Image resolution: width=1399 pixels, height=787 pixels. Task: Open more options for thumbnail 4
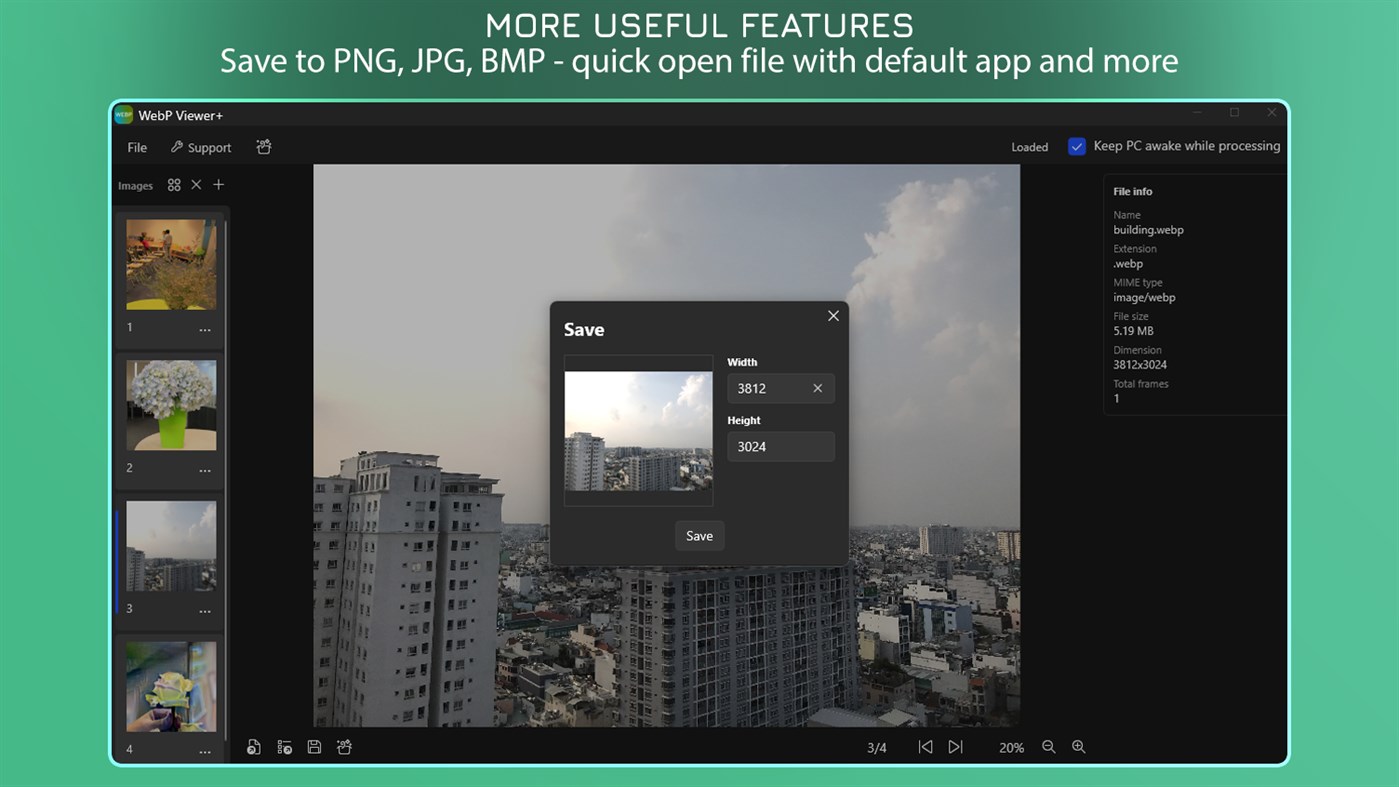pyautogui.click(x=205, y=750)
